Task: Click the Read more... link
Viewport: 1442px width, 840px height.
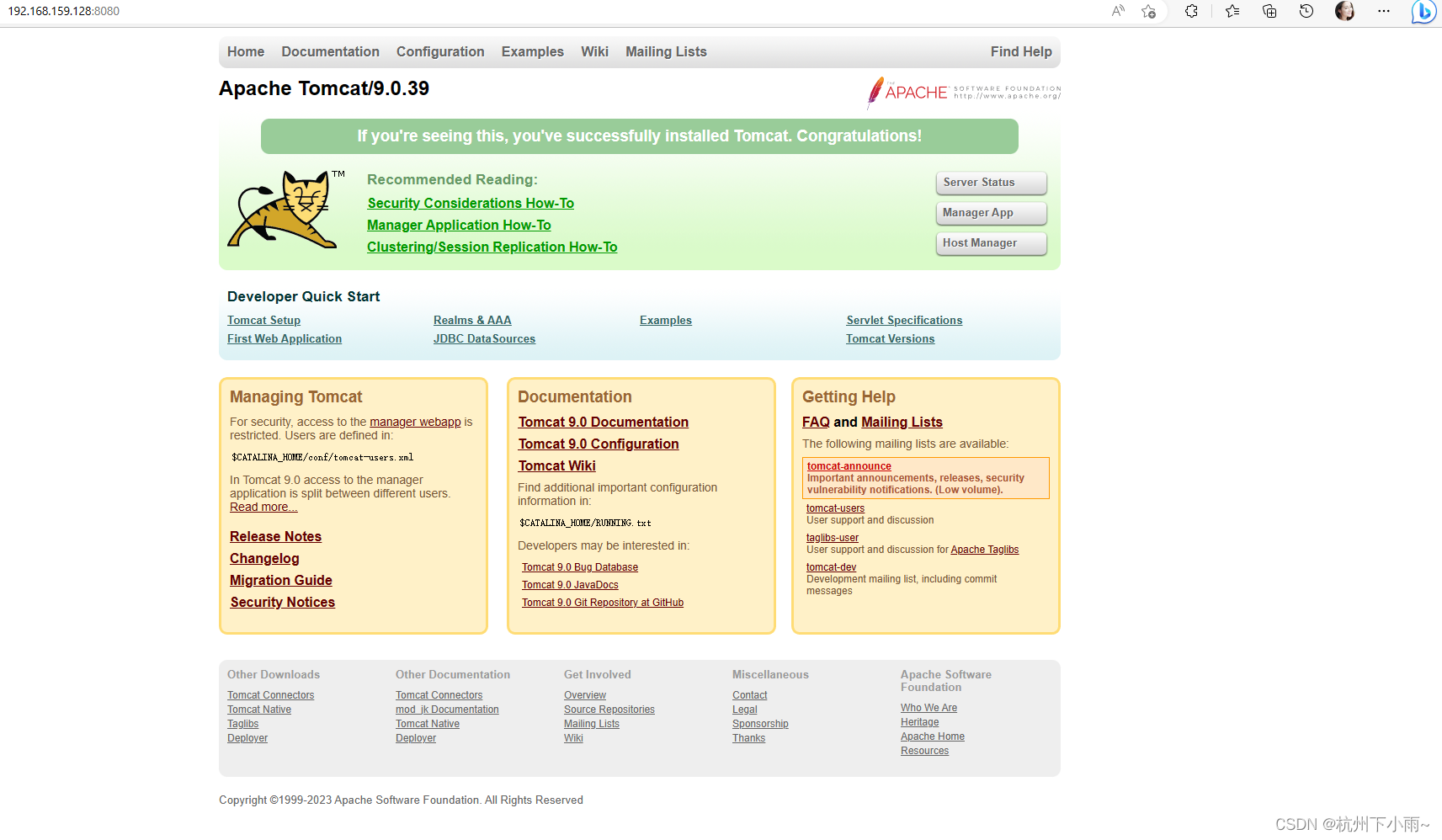Action: click(x=263, y=507)
